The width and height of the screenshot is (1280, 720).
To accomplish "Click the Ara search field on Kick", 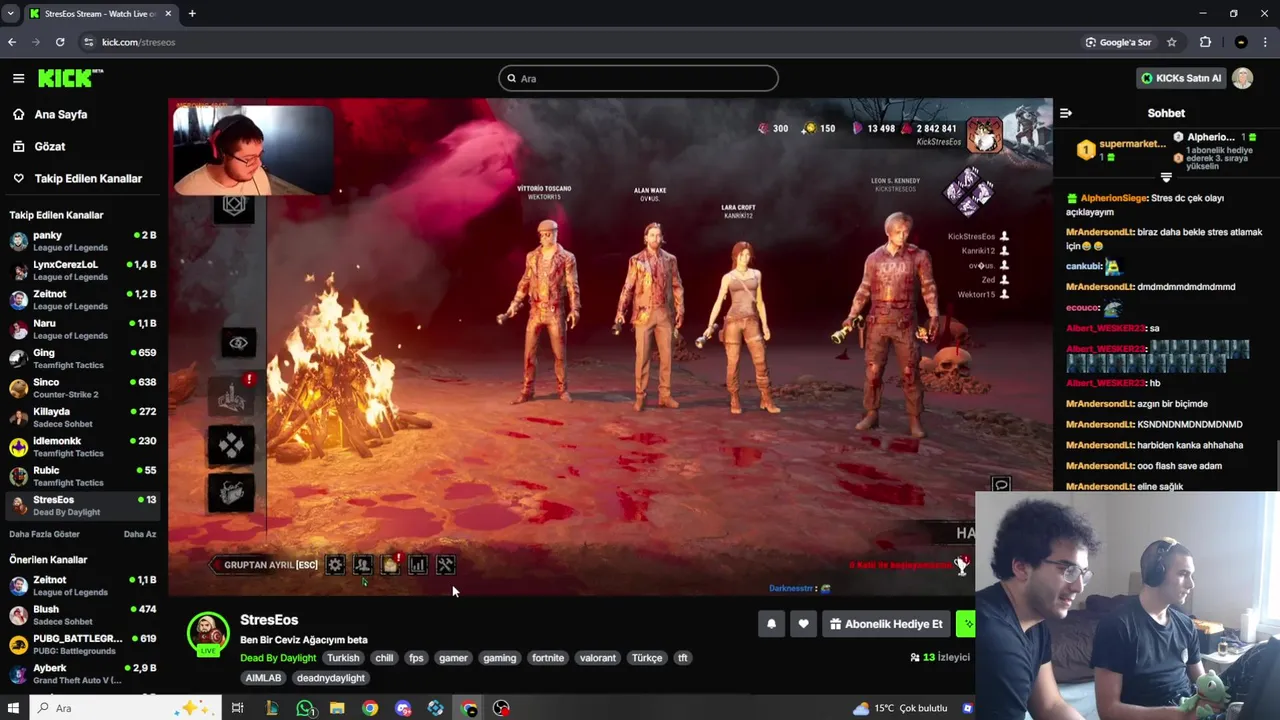I will pyautogui.click(x=638, y=78).
